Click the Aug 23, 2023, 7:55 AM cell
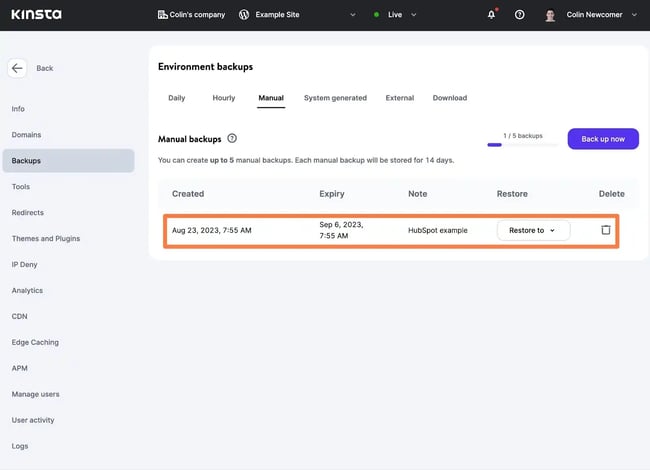The width and height of the screenshot is (650, 470). coord(212,230)
